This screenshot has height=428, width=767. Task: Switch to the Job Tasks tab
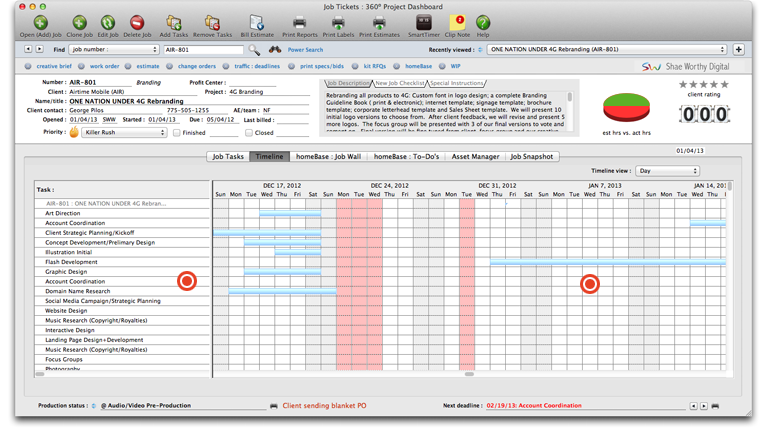228,157
